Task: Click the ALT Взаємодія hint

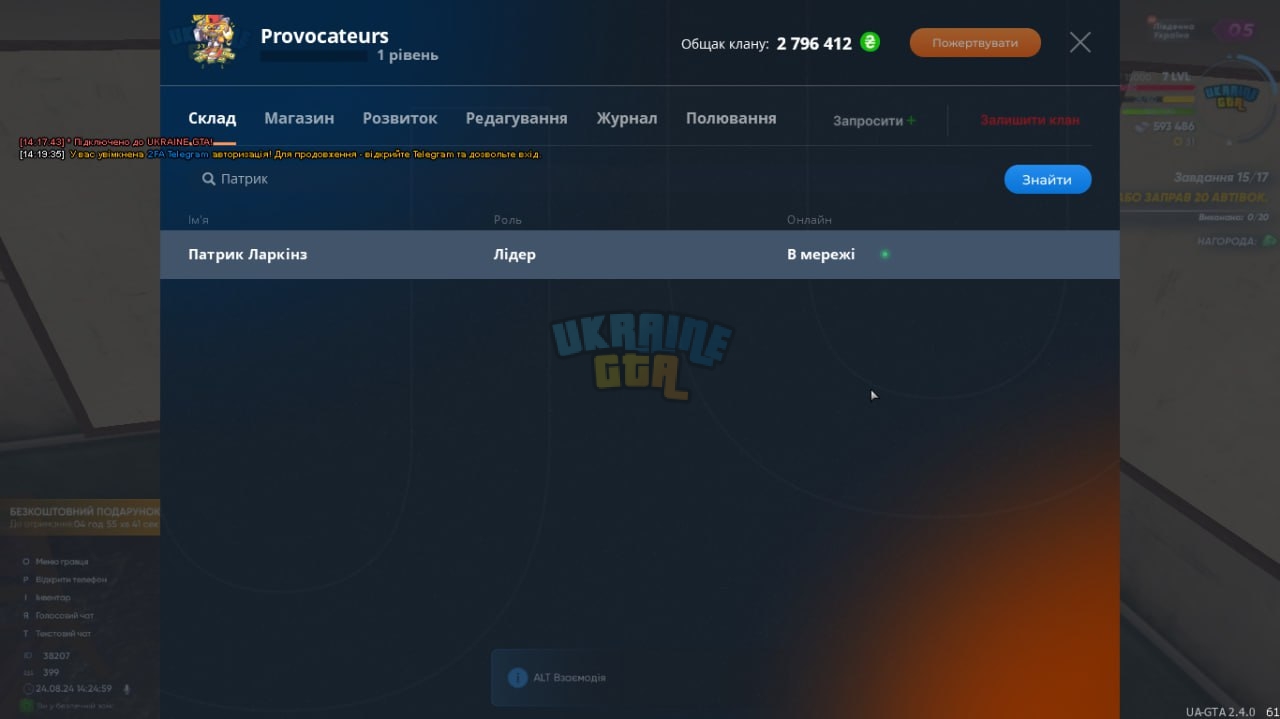Action: coord(569,678)
